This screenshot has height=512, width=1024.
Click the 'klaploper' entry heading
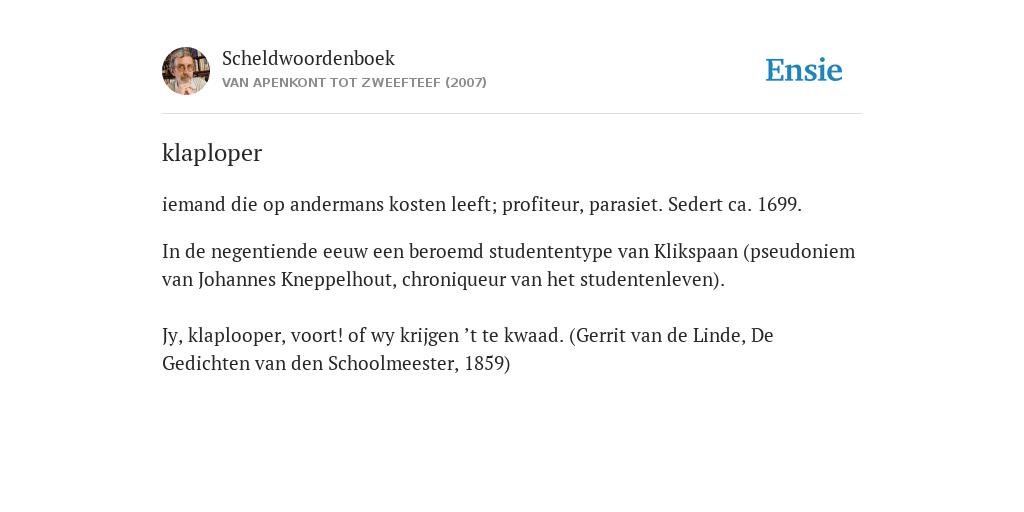tap(212, 153)
